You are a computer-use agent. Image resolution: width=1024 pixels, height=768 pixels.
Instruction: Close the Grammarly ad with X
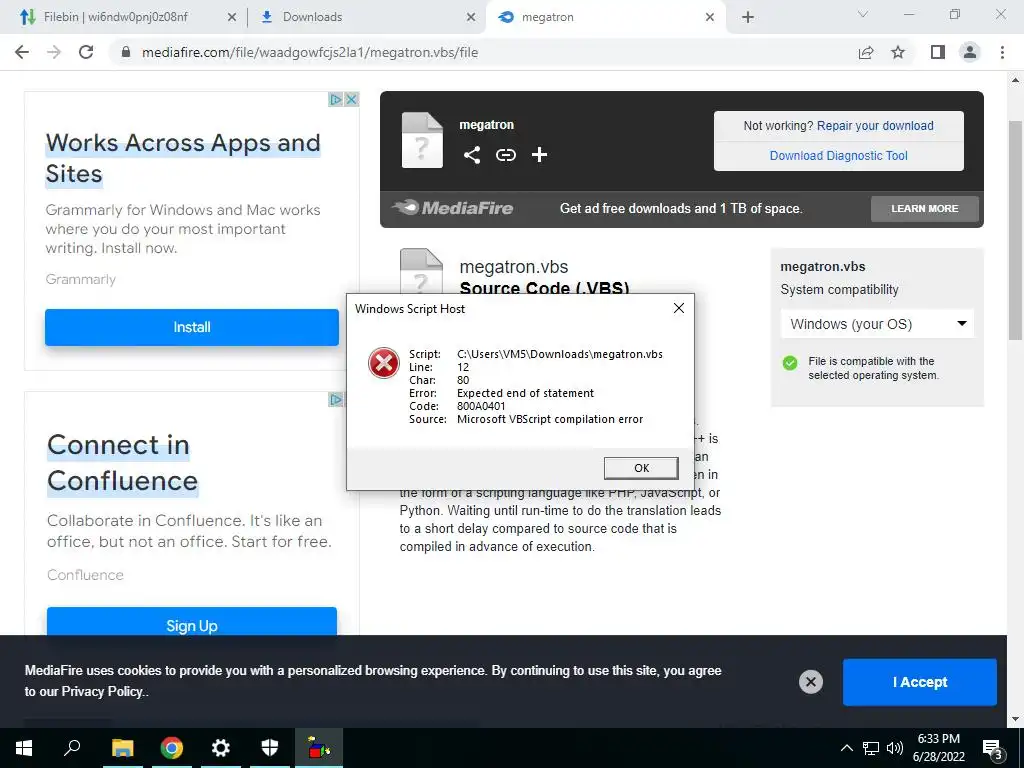point(351,99)
